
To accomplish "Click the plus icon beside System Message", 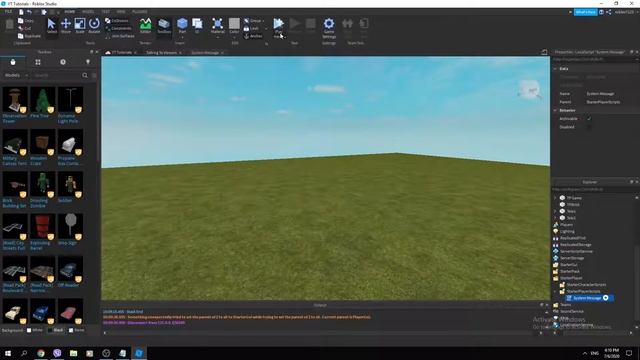I will coord(606,298).
